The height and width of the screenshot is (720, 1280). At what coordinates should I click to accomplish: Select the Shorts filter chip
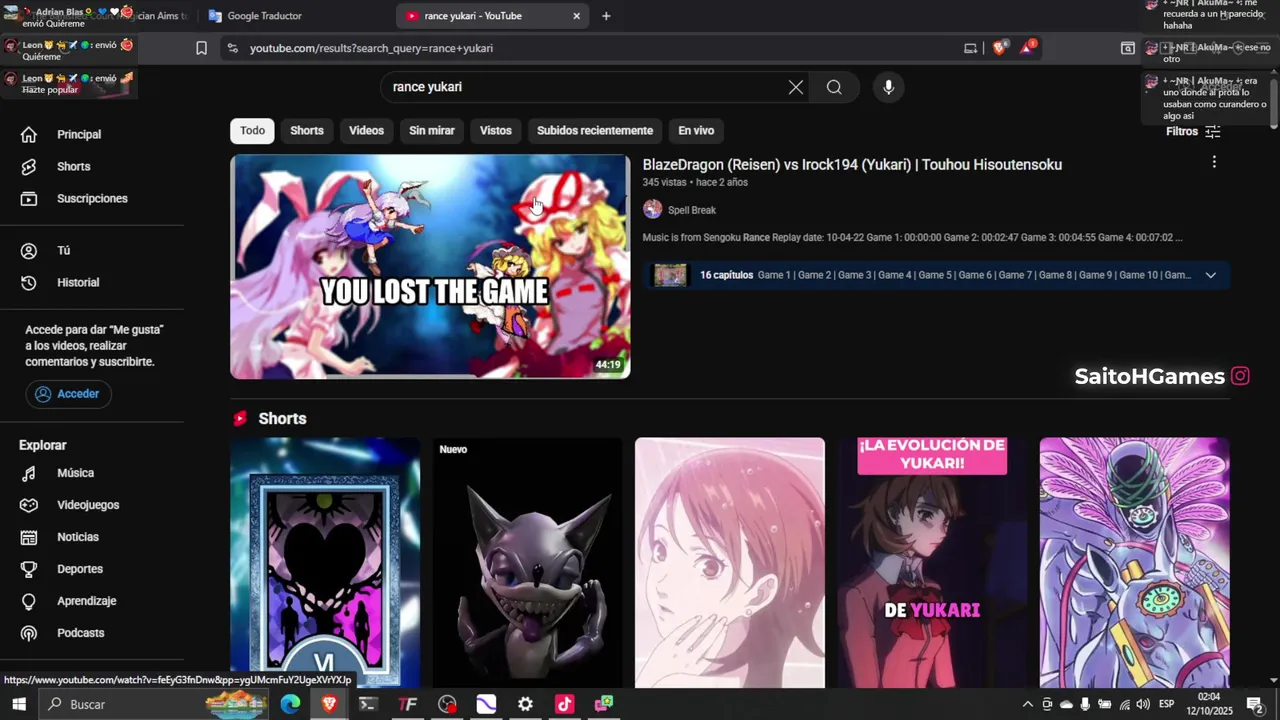[307, 130]
